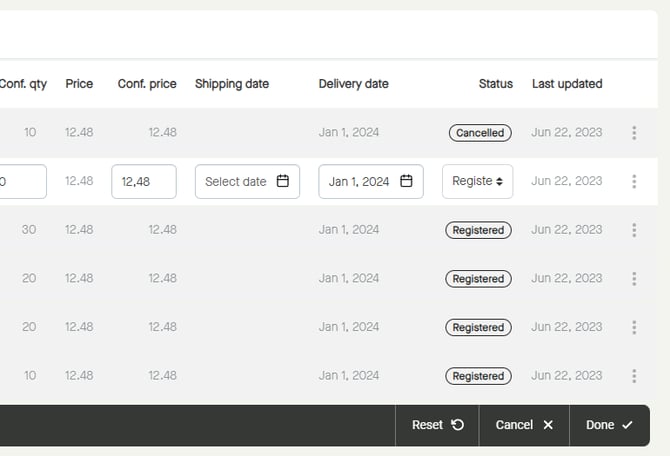The image size is (670, 456).
Task: Open row menu for the Cancelled order
Action: [634, 133]
